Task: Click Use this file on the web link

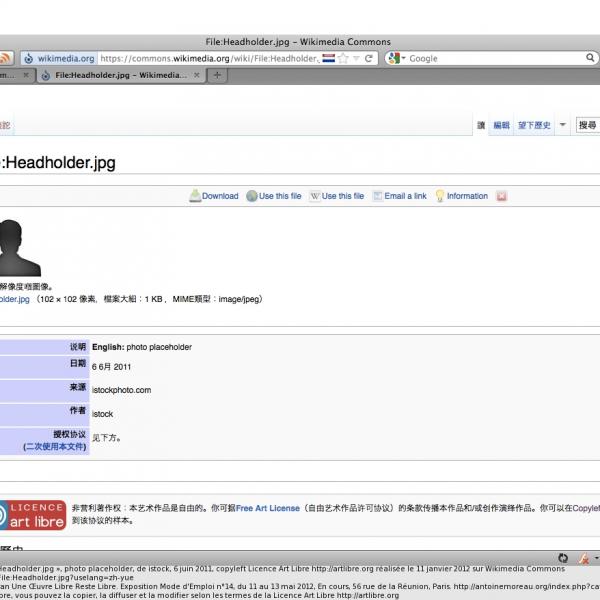Action: [280, 196]
